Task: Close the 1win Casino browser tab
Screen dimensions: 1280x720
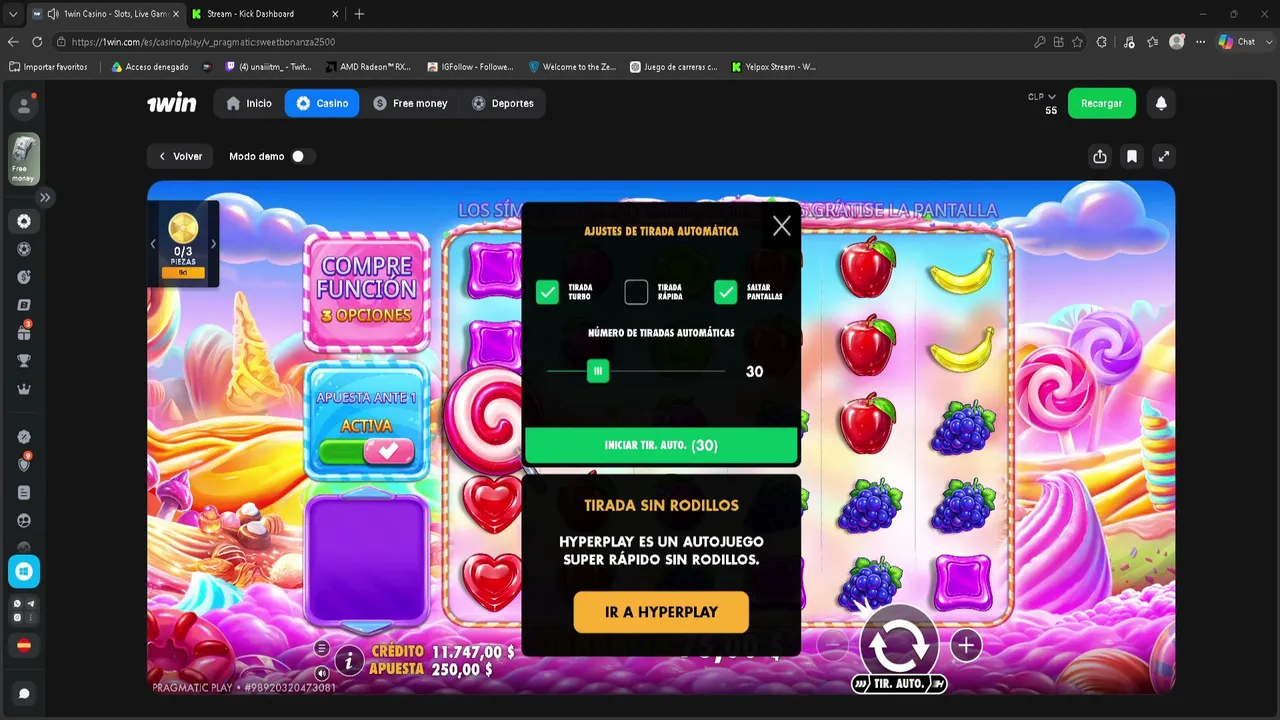Action: point(176,14)
